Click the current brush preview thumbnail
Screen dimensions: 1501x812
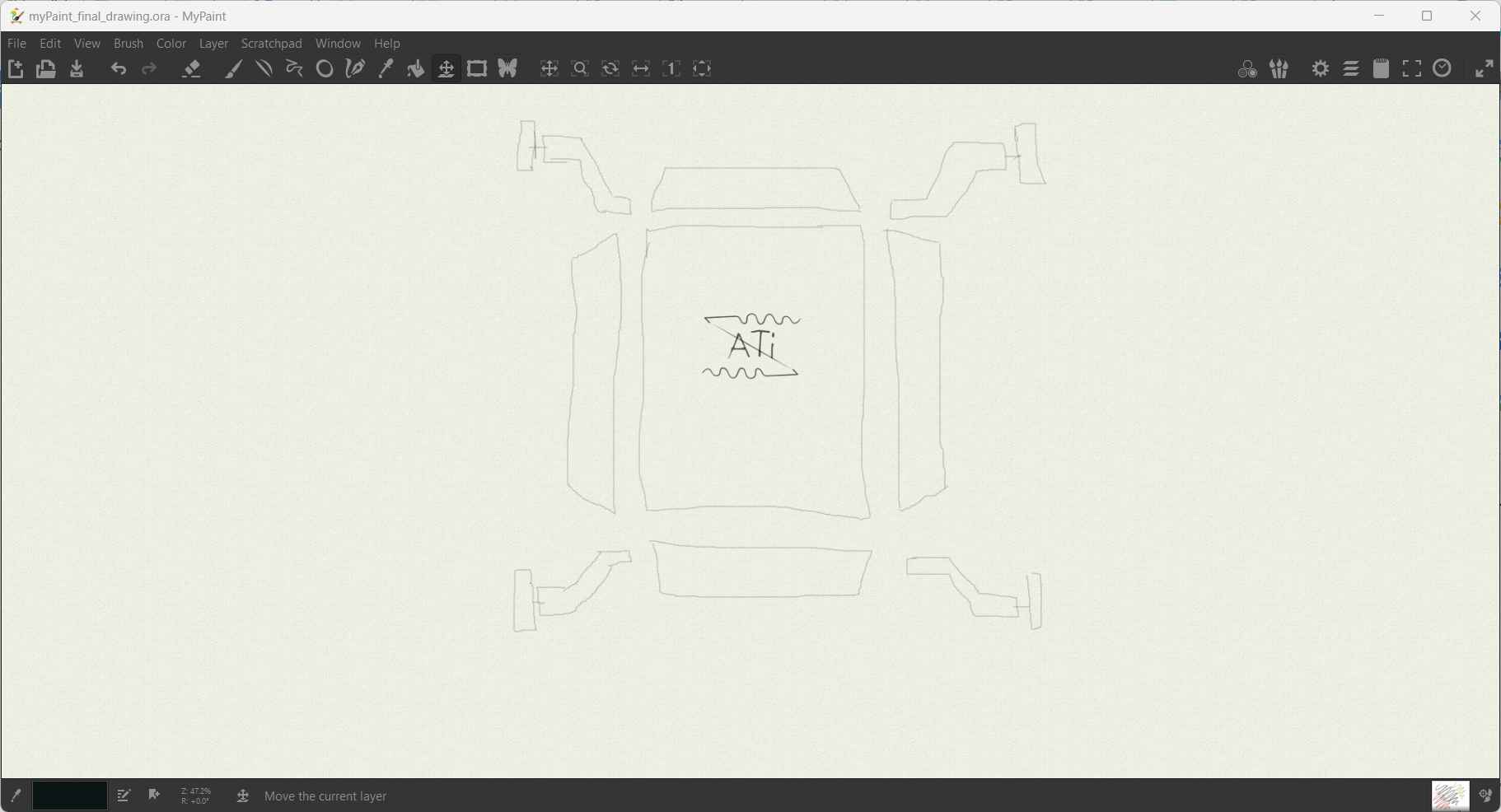pyautogui.click(x=1450, y=796)
